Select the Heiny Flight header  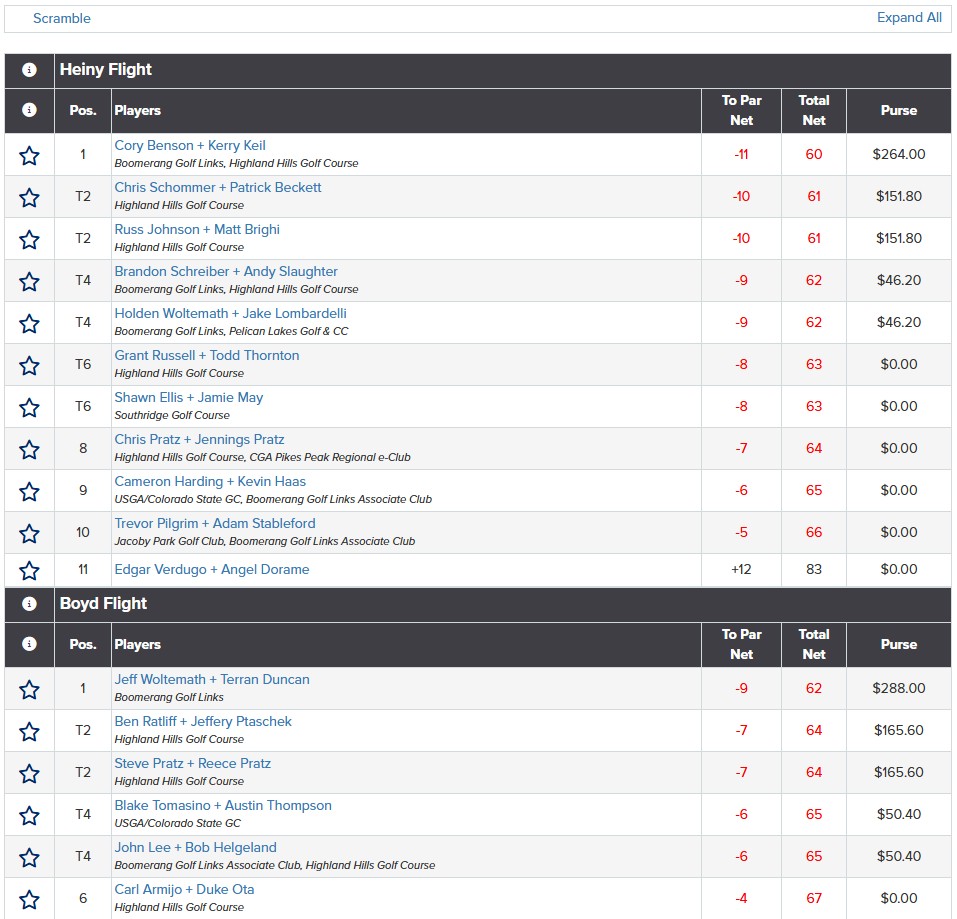pos(106,70)
